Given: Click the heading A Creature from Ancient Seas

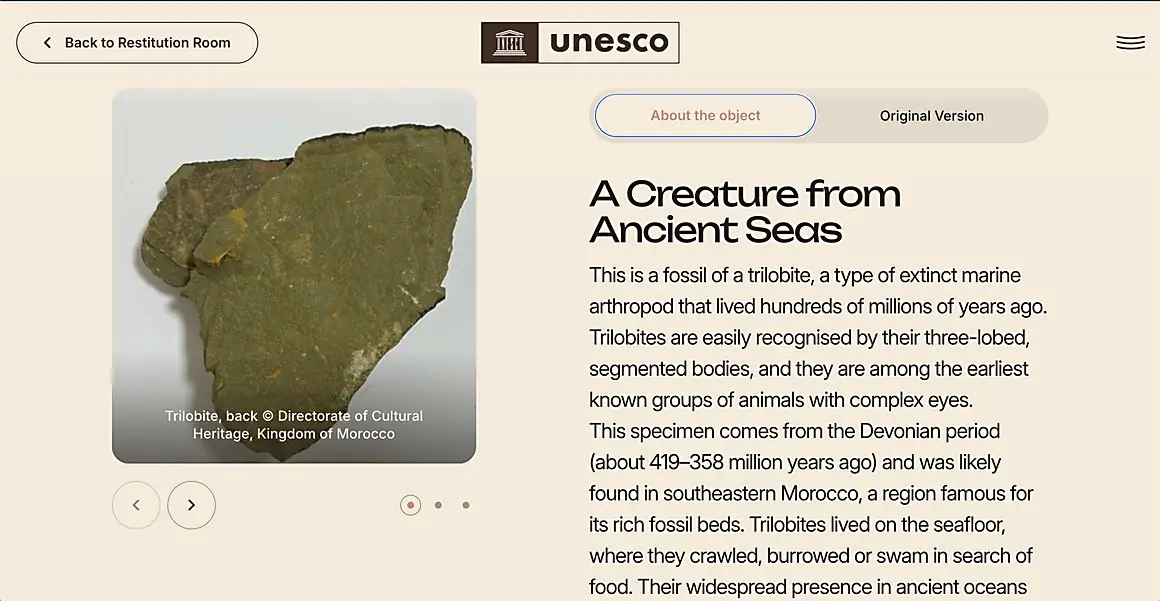Looking at the screenshot, I should point(745,211).
